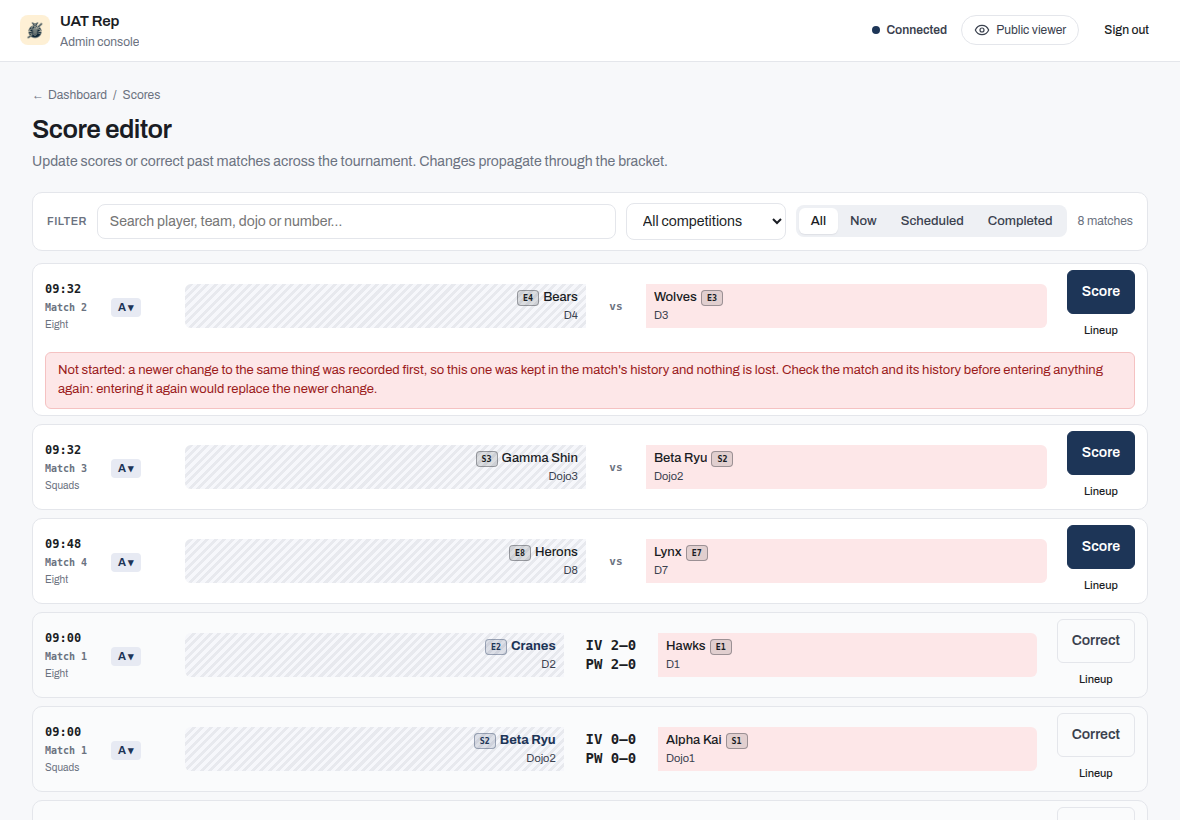Viewport: 1180px width, 820px height.
Task: Click the E4 seed badge beside Bears
Action: coord(528,298)
